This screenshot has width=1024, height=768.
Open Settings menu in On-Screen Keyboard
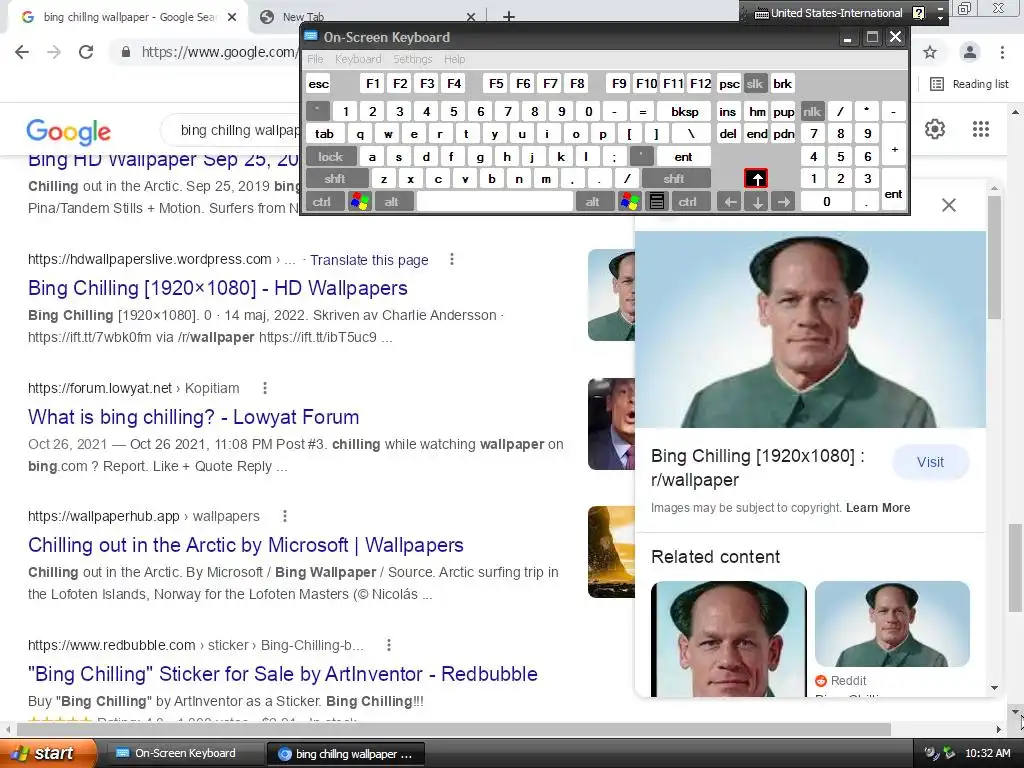[413, 59]
